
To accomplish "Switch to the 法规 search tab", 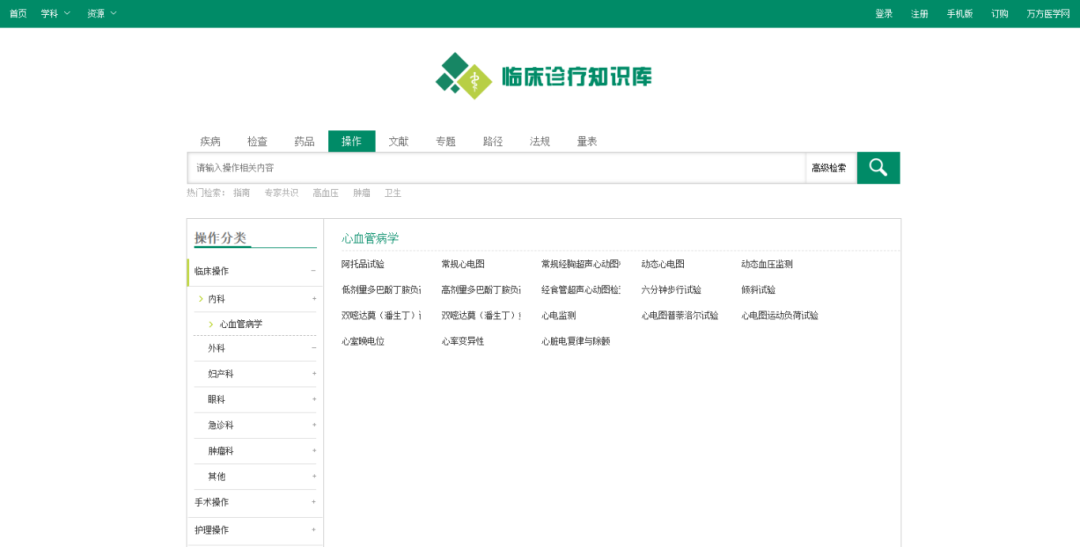I will tap(539, 141).
